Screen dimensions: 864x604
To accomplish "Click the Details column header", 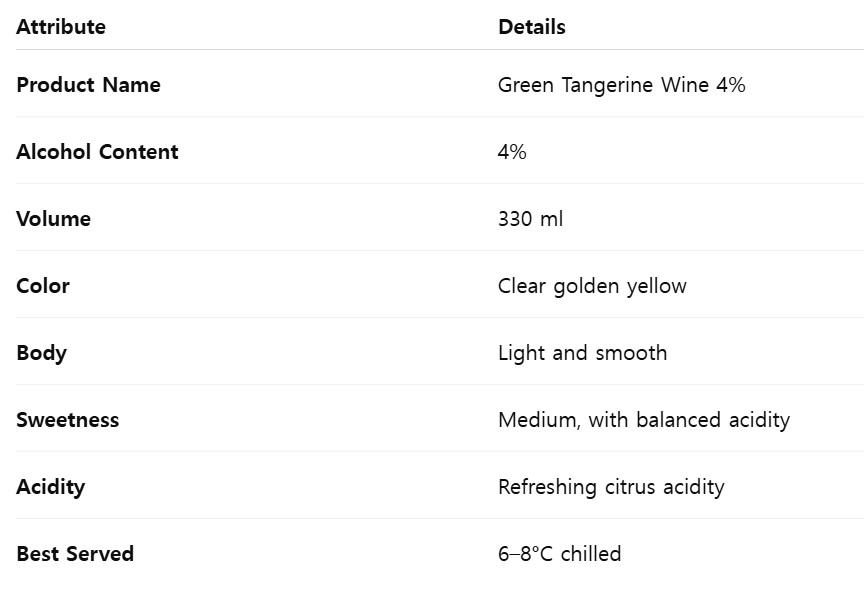I will 531,27.
